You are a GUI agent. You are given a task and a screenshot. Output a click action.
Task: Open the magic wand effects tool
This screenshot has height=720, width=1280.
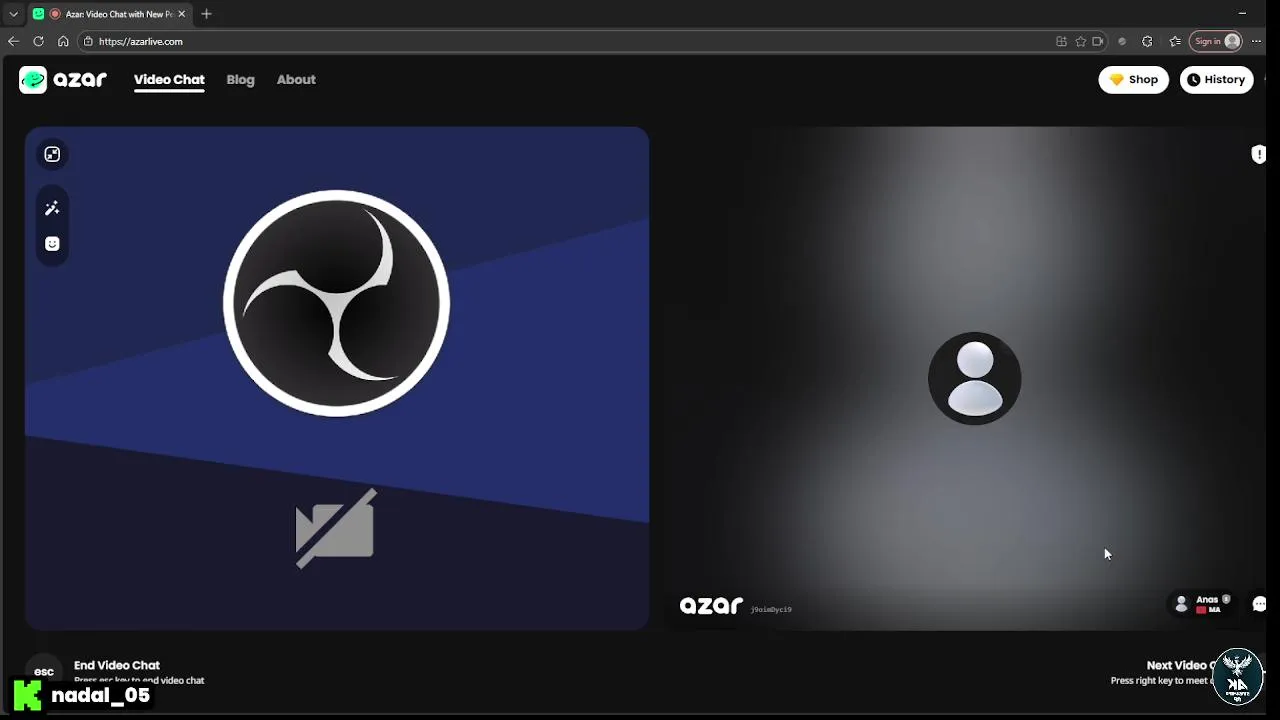[52, 208]
